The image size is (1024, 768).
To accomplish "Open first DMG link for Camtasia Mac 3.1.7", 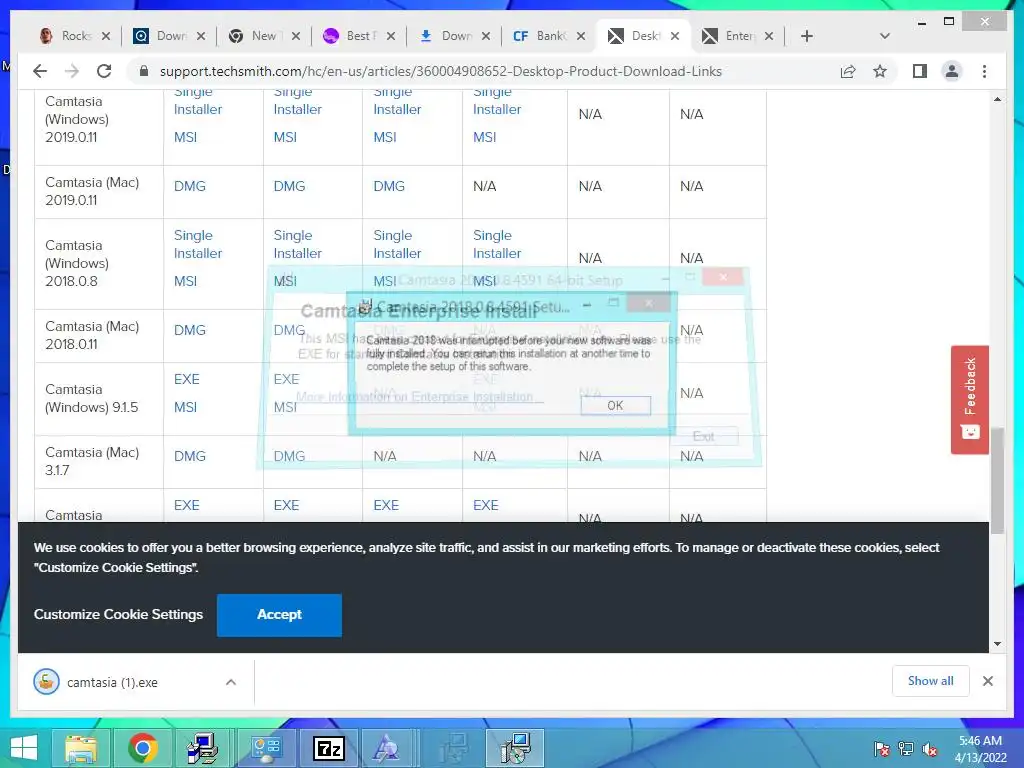I will coord(189,456).
